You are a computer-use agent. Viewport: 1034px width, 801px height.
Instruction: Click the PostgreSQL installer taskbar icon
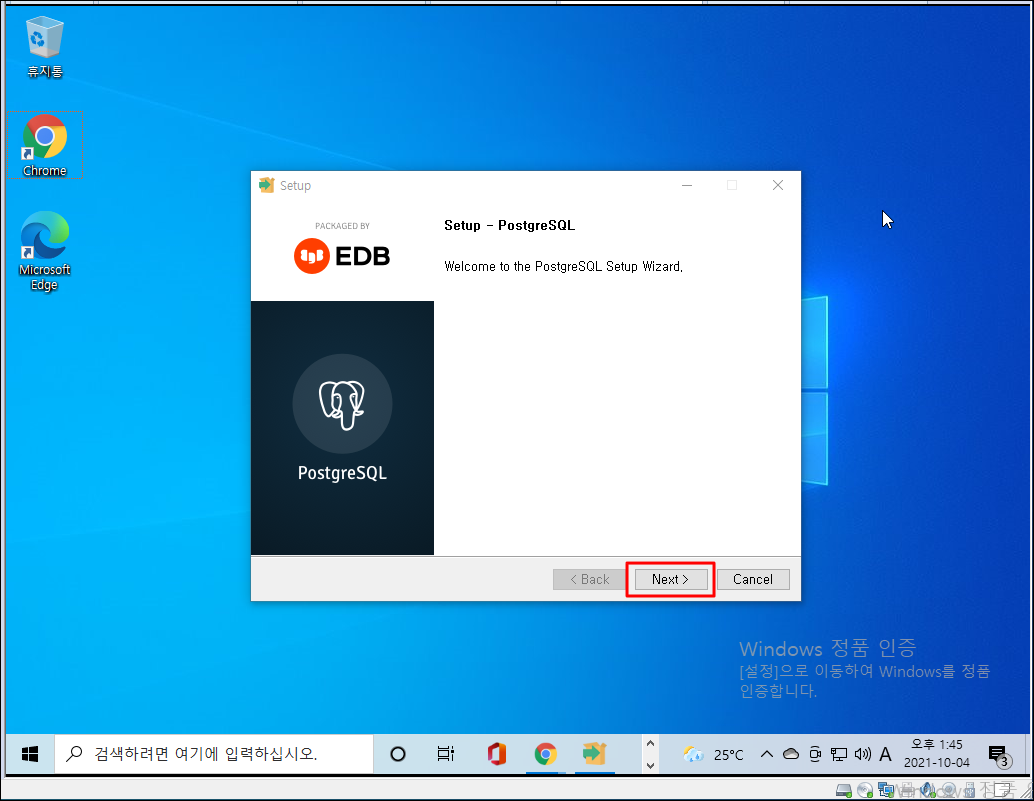594,754
